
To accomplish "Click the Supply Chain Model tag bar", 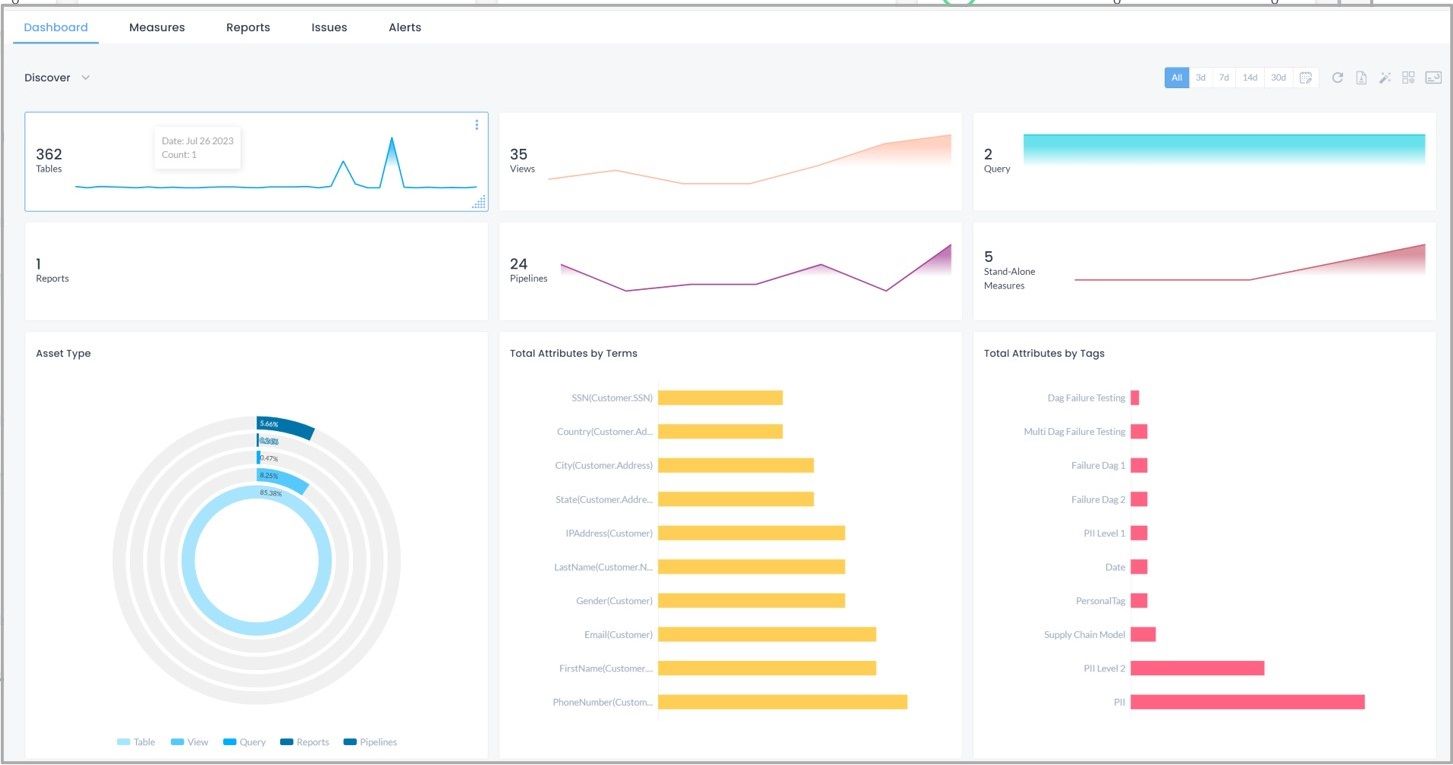I will [x=1143, y=634].
